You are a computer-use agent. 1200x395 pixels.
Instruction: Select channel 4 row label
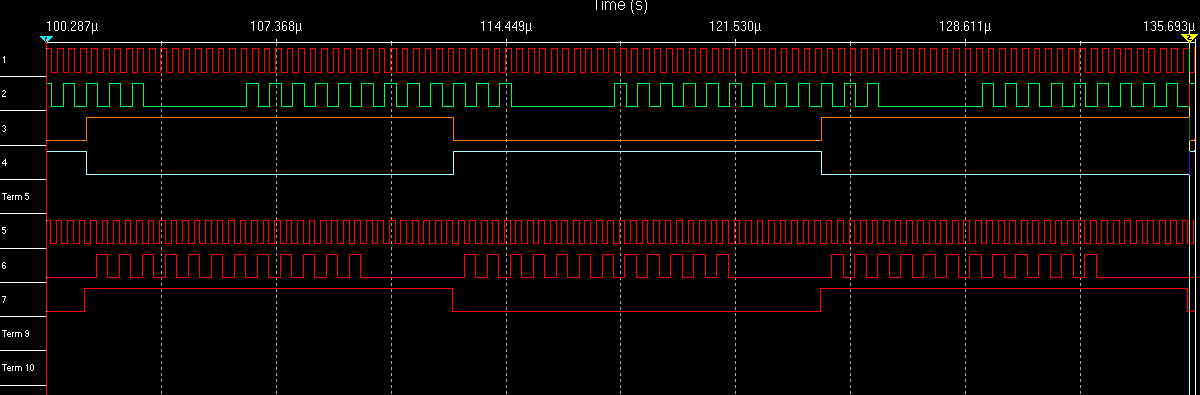pyautogui.click(x=5, y=162)
